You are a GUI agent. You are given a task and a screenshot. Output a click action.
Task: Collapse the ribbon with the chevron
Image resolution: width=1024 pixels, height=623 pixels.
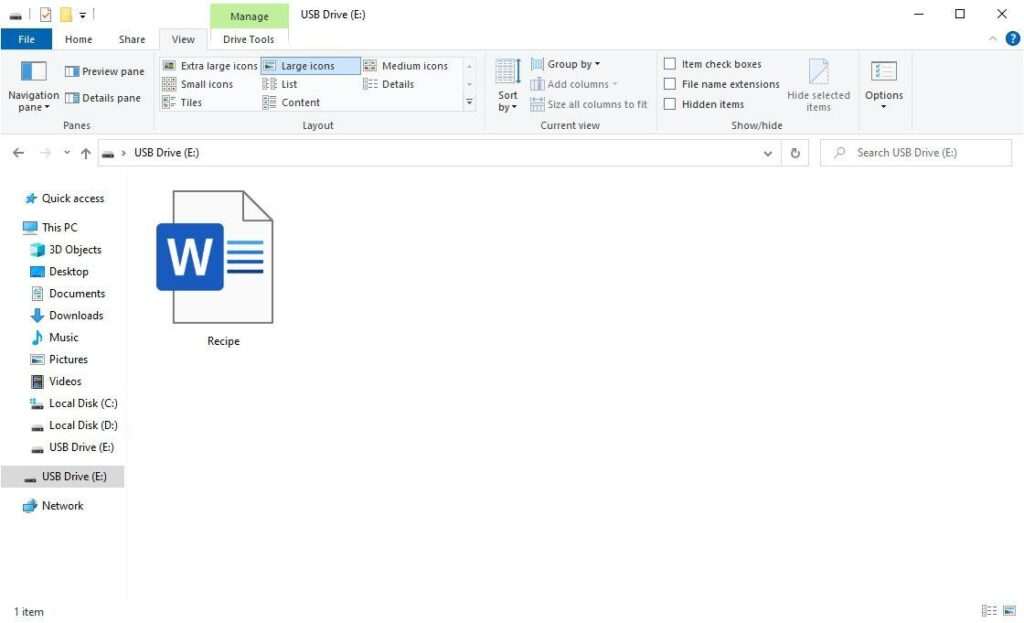tap(993, 39)
